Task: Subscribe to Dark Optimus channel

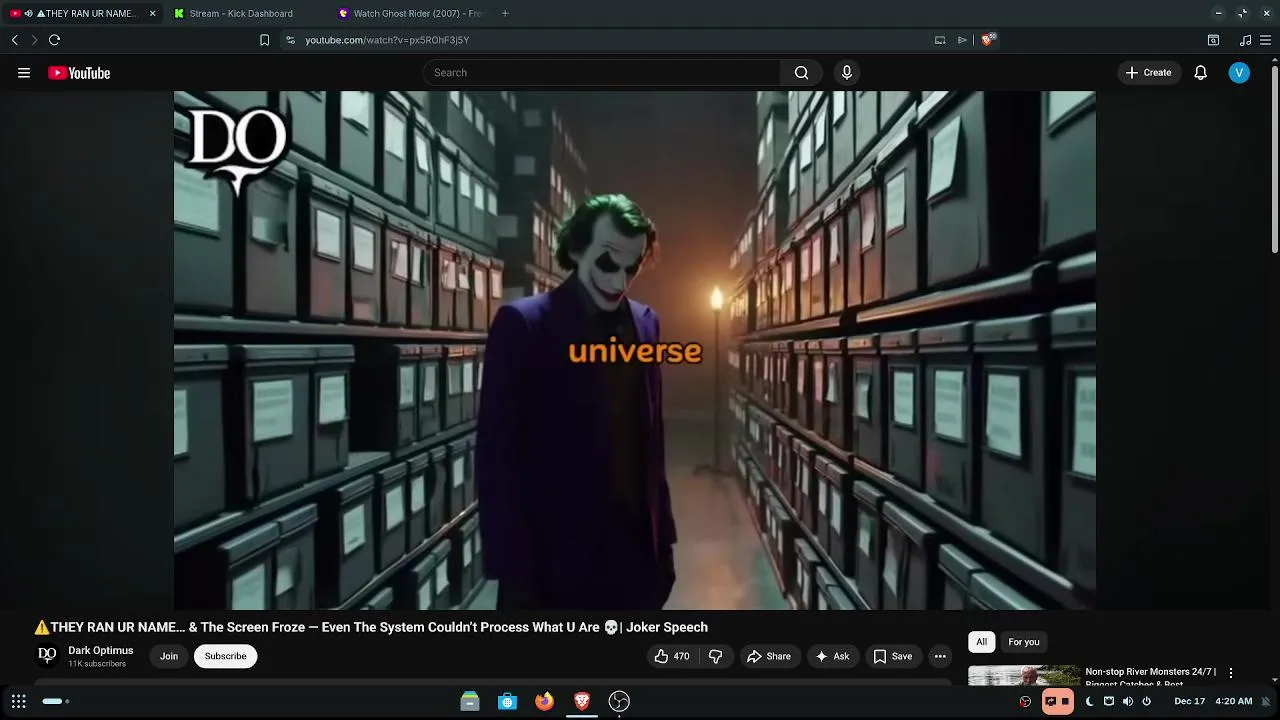Action: pos(225,656)
